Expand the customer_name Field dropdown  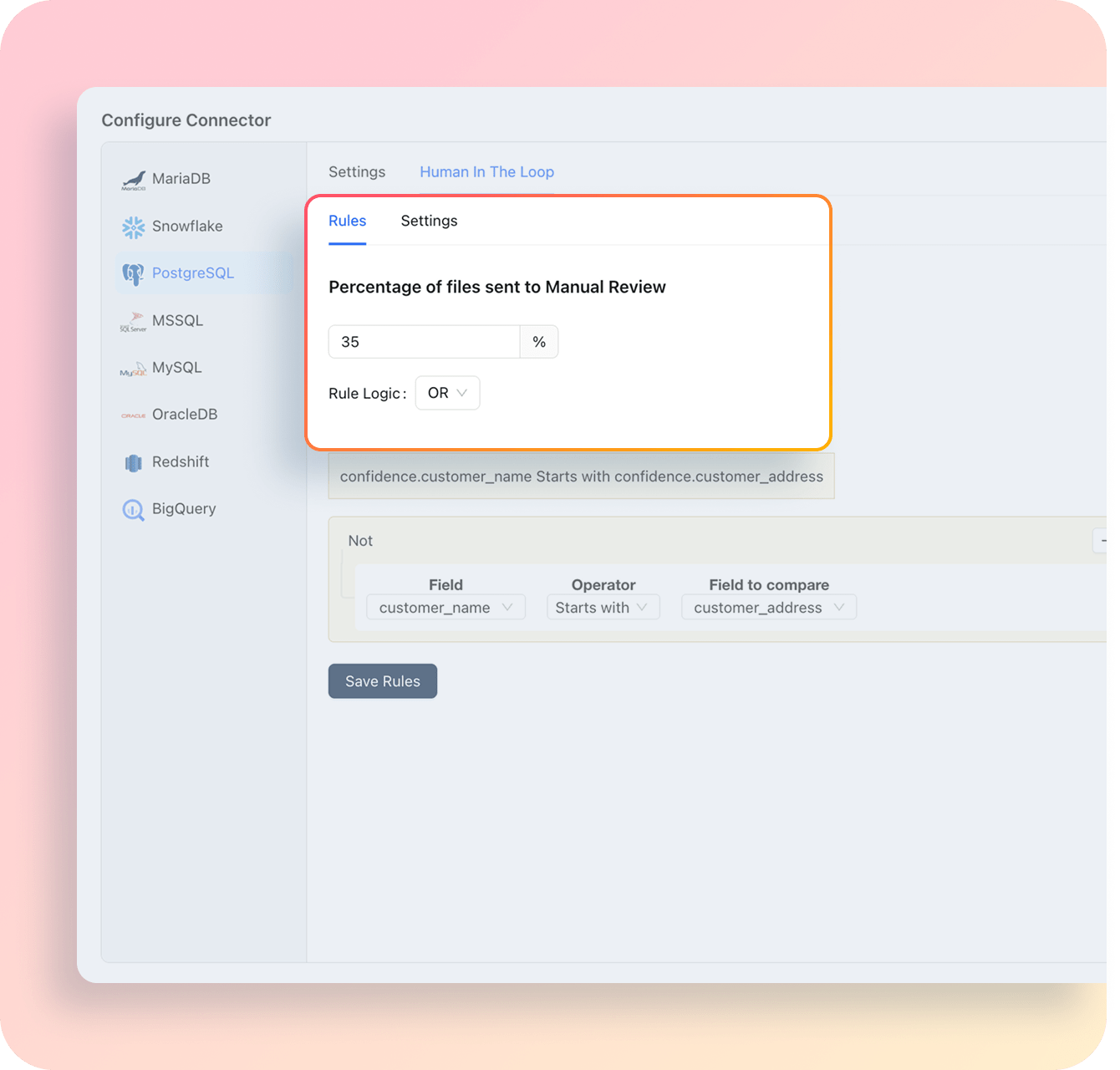click(445, 608)
